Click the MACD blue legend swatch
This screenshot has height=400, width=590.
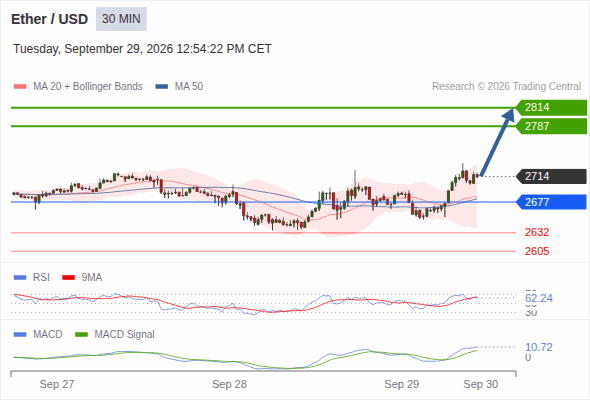20,335
